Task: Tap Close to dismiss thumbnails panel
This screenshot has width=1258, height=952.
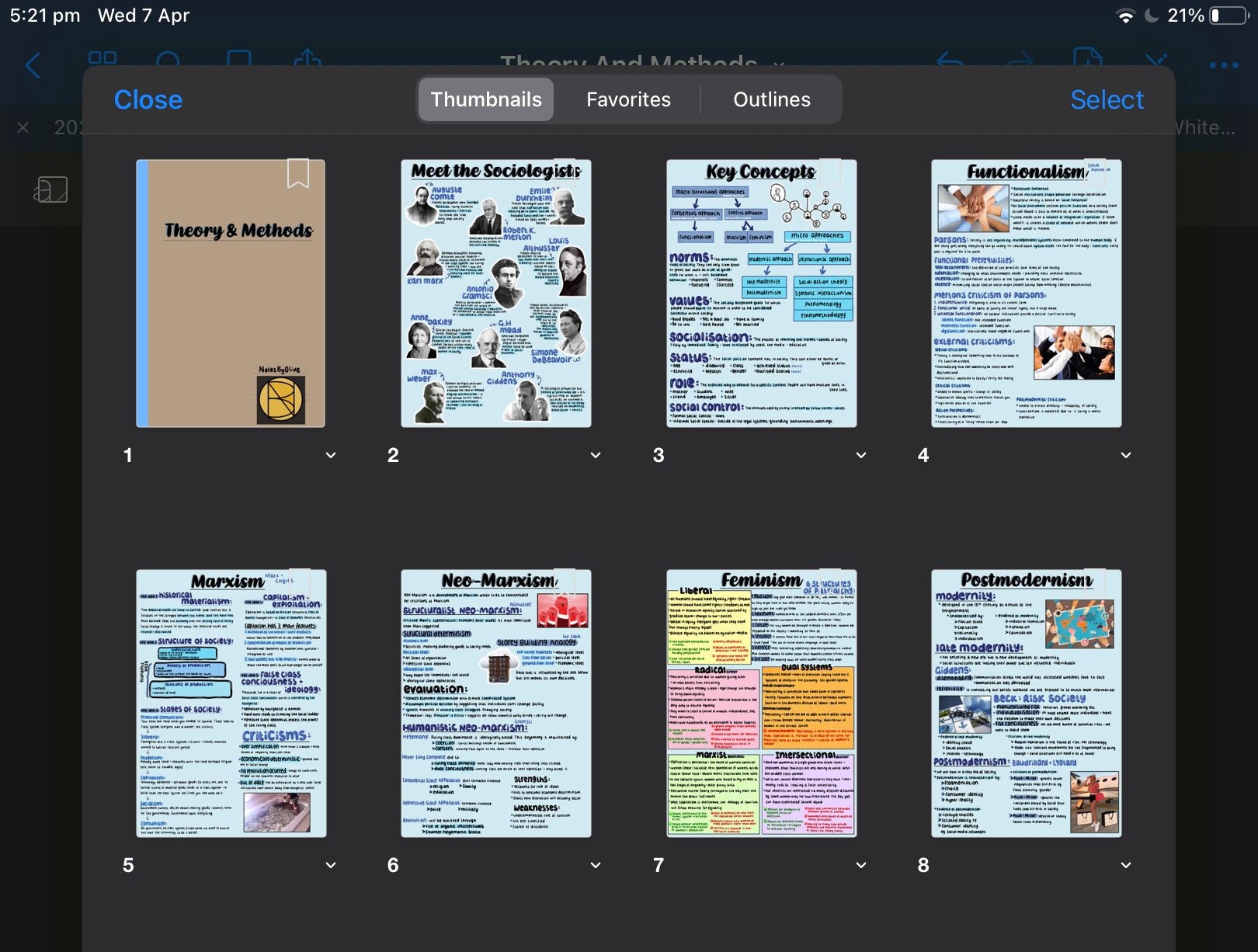Action: pos(148,99)
